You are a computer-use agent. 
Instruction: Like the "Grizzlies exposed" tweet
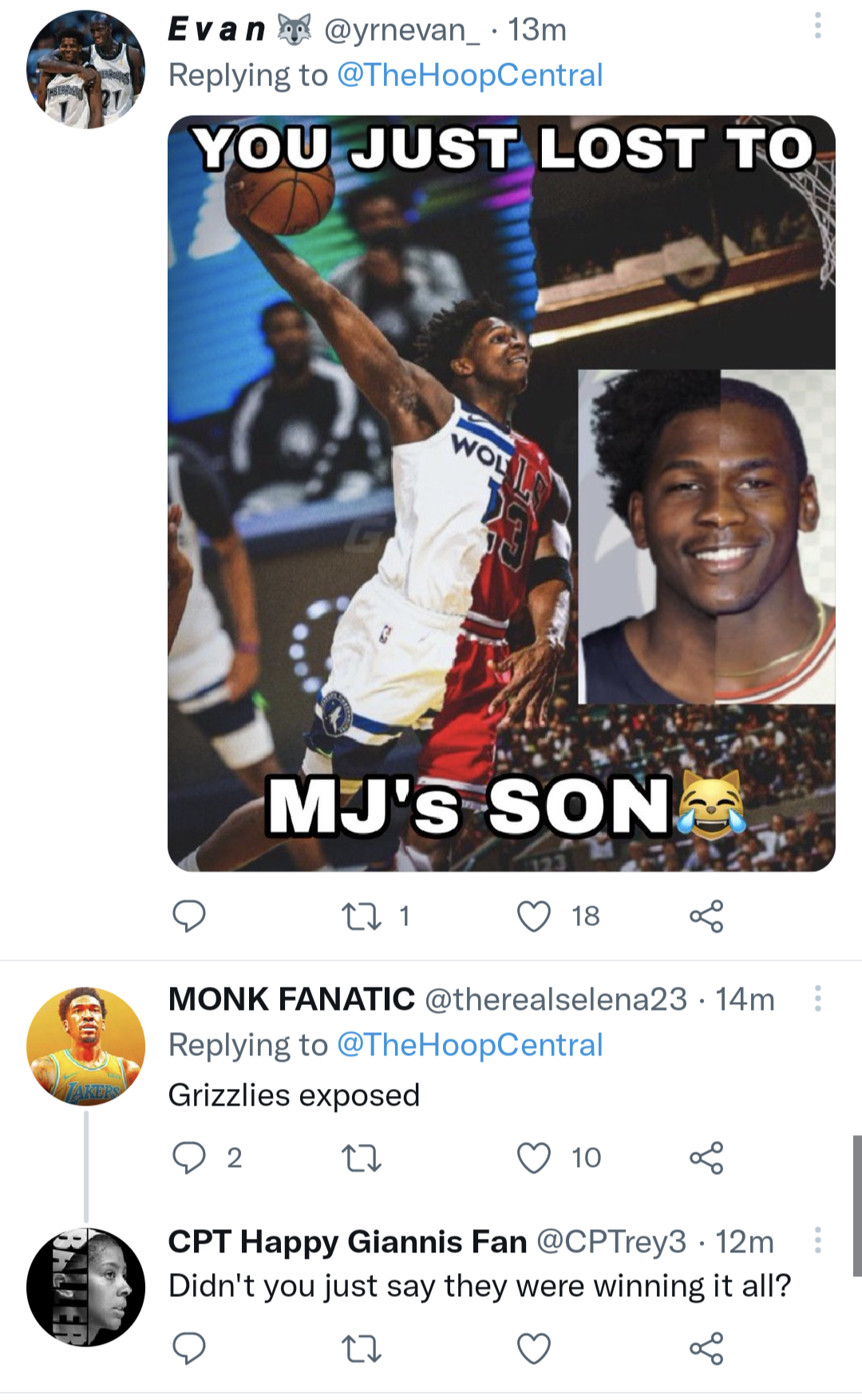click(x=534, y=1157)
